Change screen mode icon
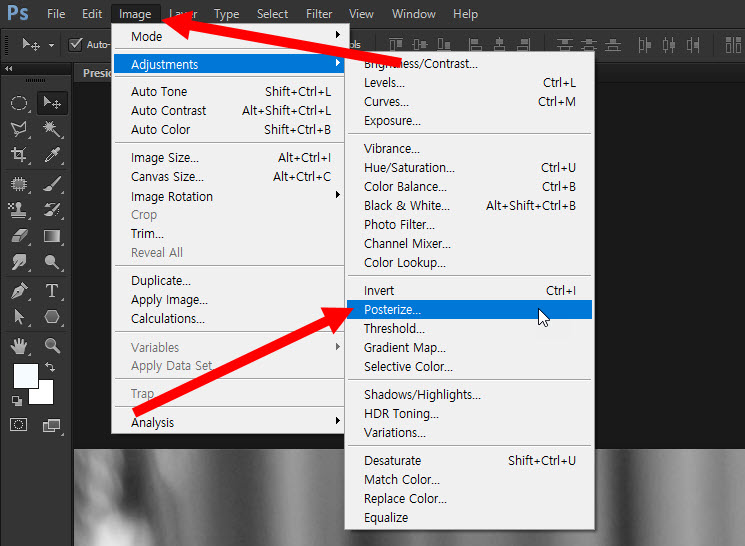745x546 pixels. [51, 425]
